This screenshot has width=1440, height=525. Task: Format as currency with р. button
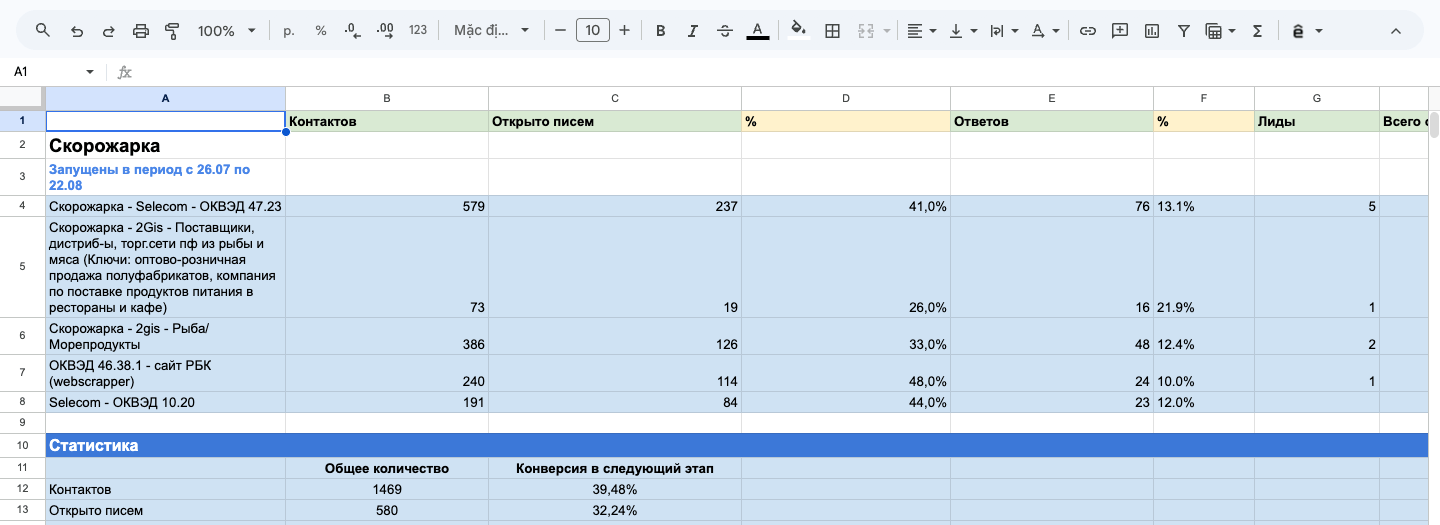pos(289,31)
